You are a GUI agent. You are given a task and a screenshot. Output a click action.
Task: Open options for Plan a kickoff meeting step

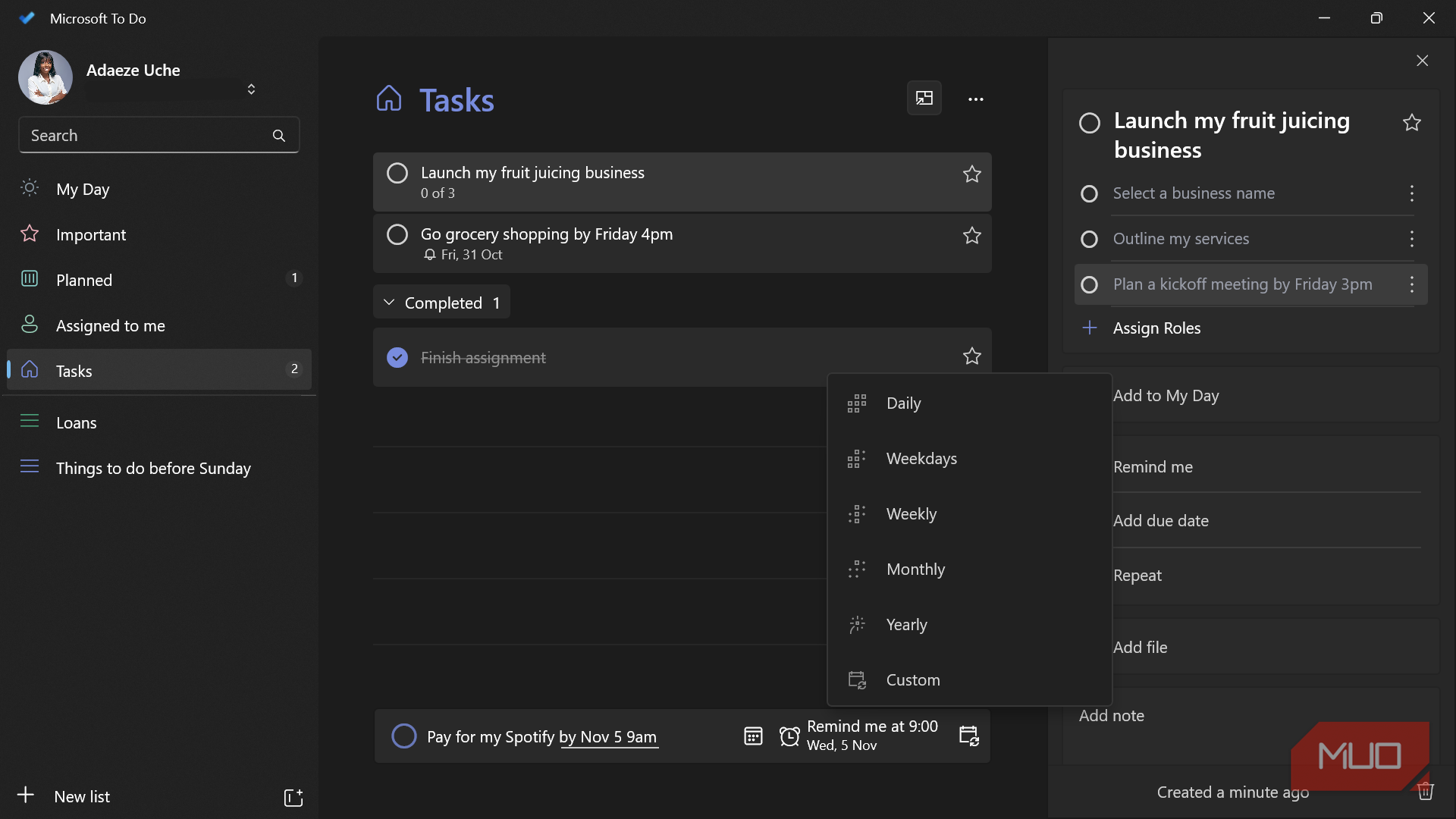(1411, 284)
